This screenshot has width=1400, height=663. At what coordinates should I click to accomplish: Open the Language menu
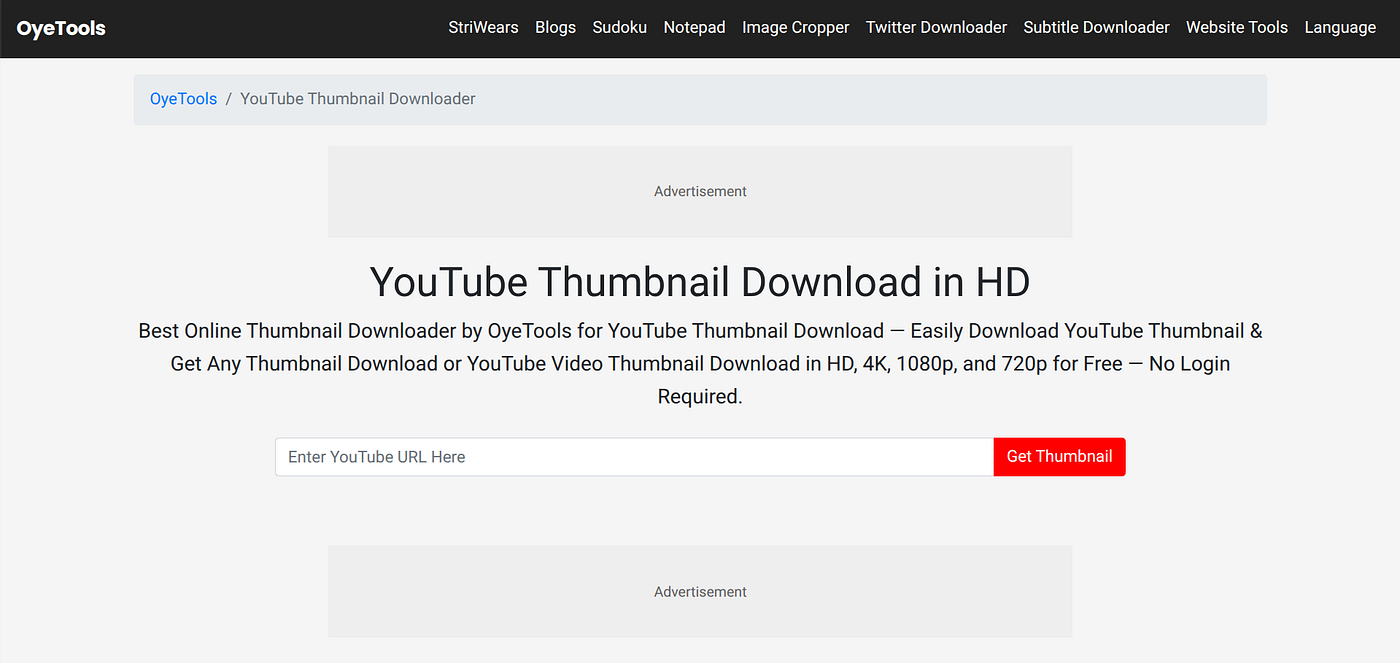tap(1340, 28)
